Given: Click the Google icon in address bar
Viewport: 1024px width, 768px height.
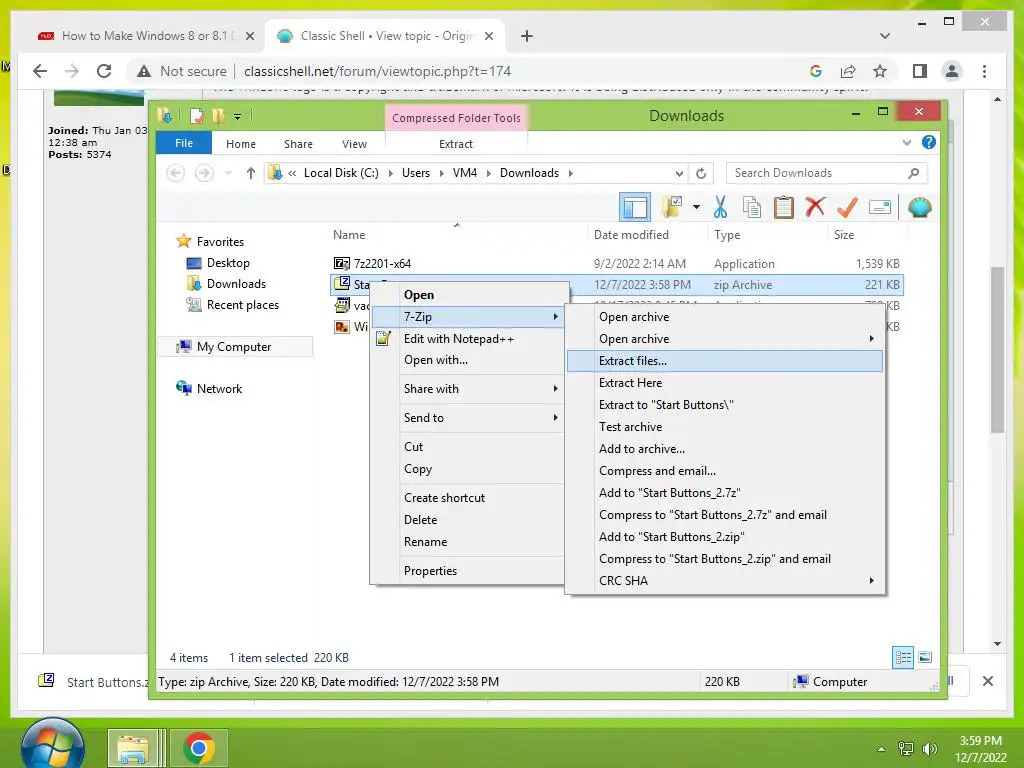Looking at the screenshot, I should click(816, 71).
